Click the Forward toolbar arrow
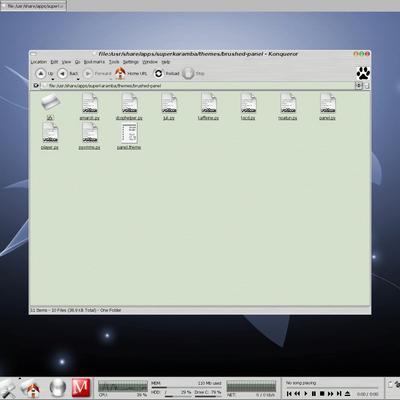The image size is (400, 400). (88, 73)
